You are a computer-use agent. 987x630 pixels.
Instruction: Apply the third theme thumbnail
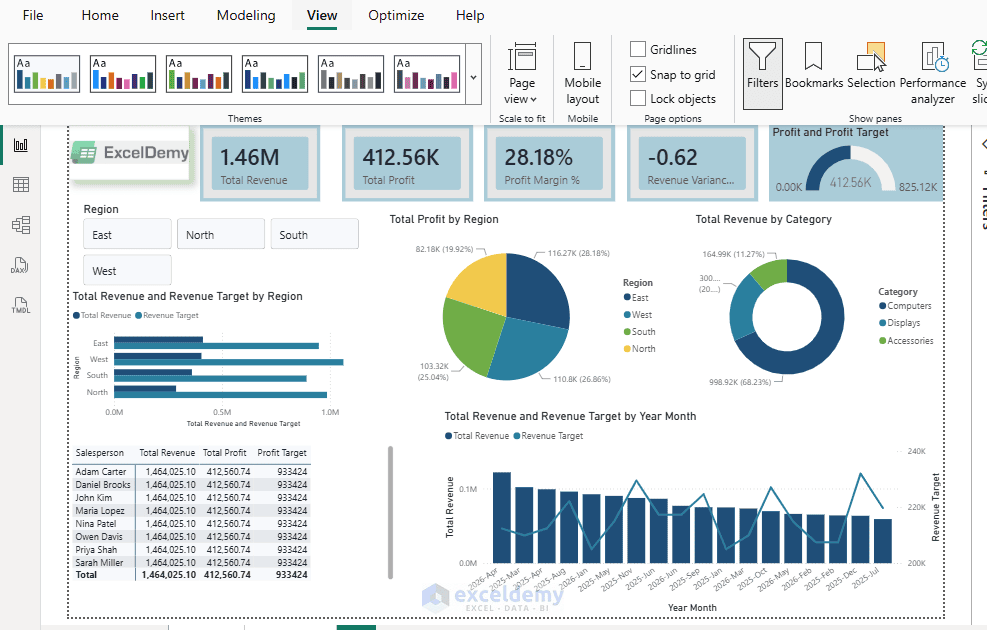(x=199, y=74)
